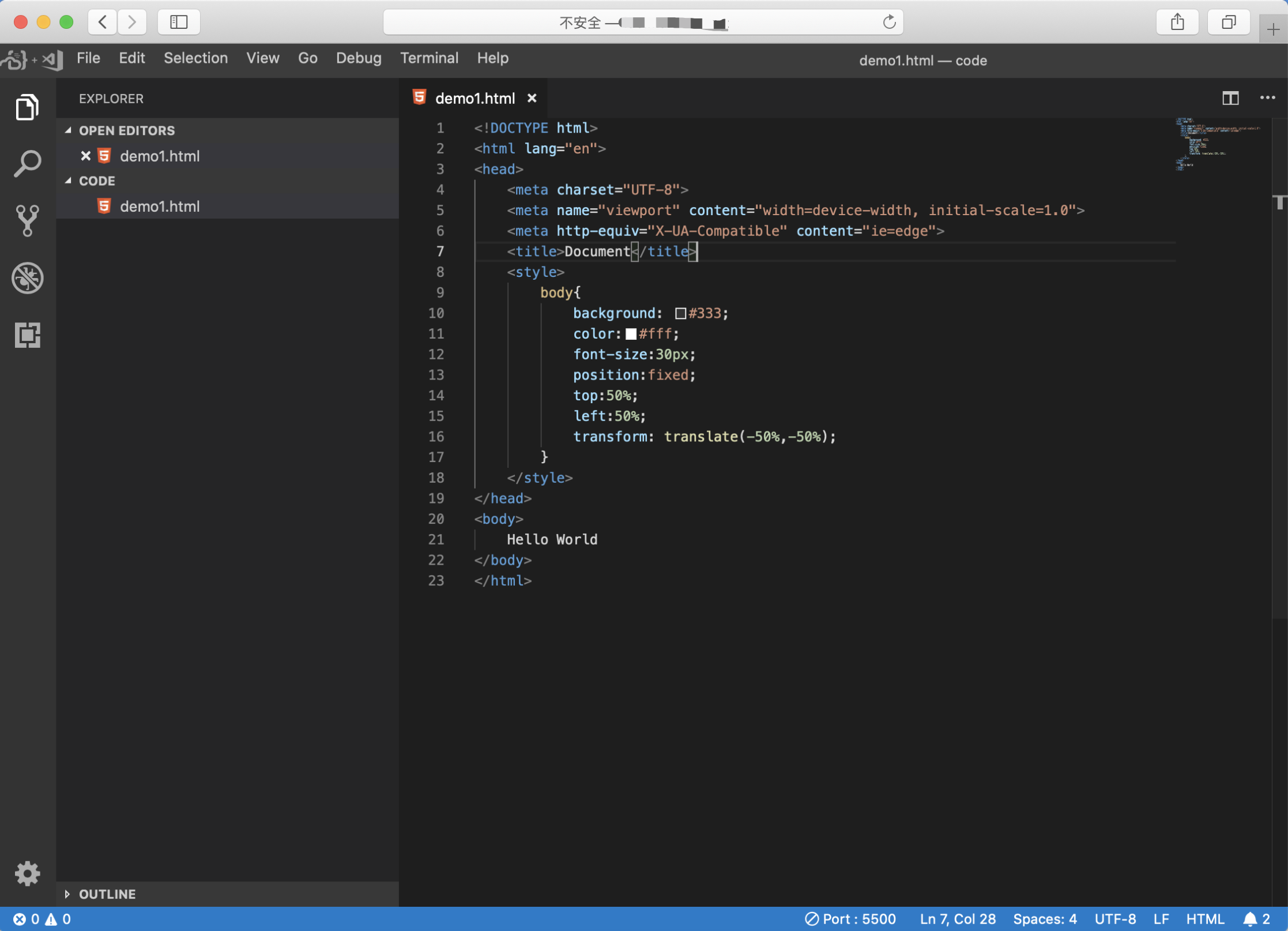This screenshot has width=1288, height=931.
Task: Open the Extensions view
Action: click(27, 335)
